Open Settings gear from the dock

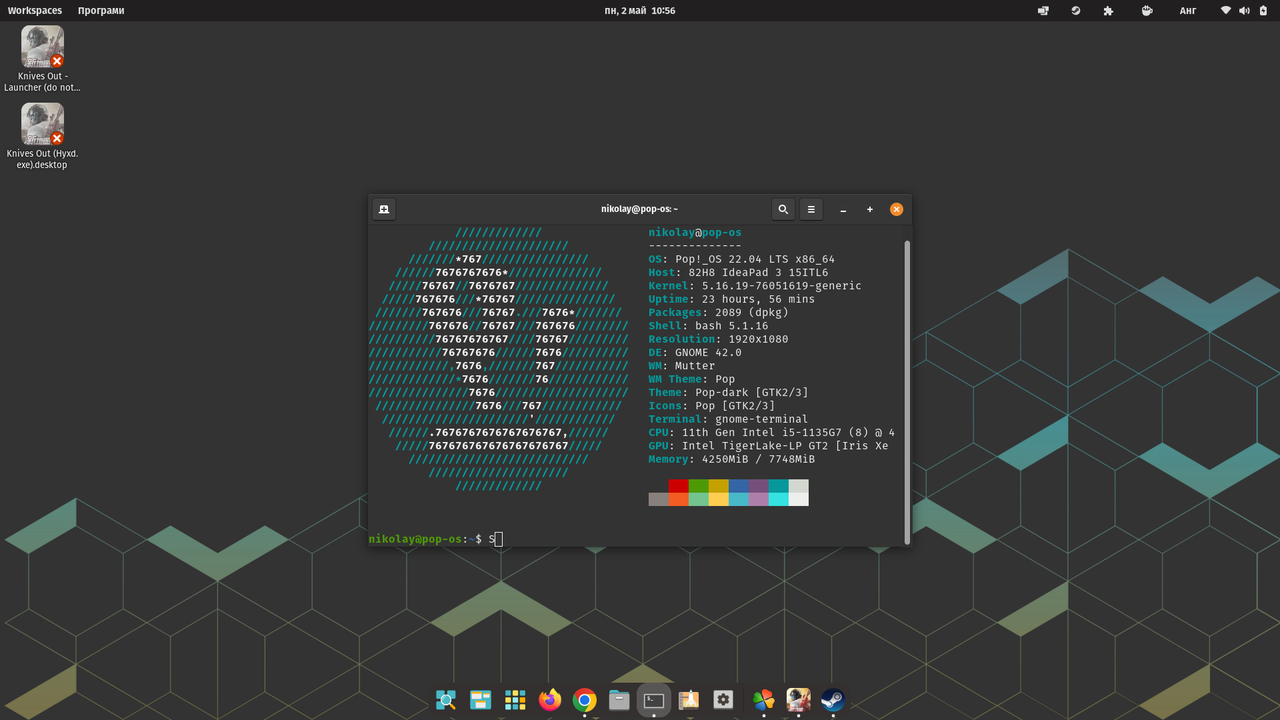[x=723, y=700]
